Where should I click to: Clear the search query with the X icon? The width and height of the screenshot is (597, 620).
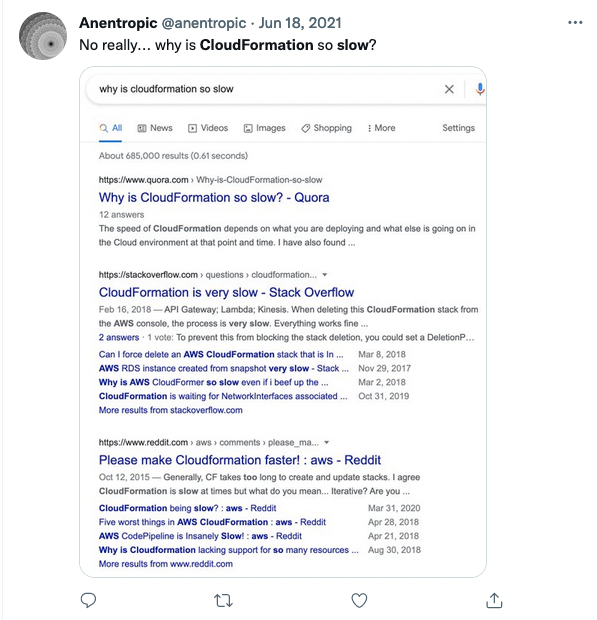point(449,89)
